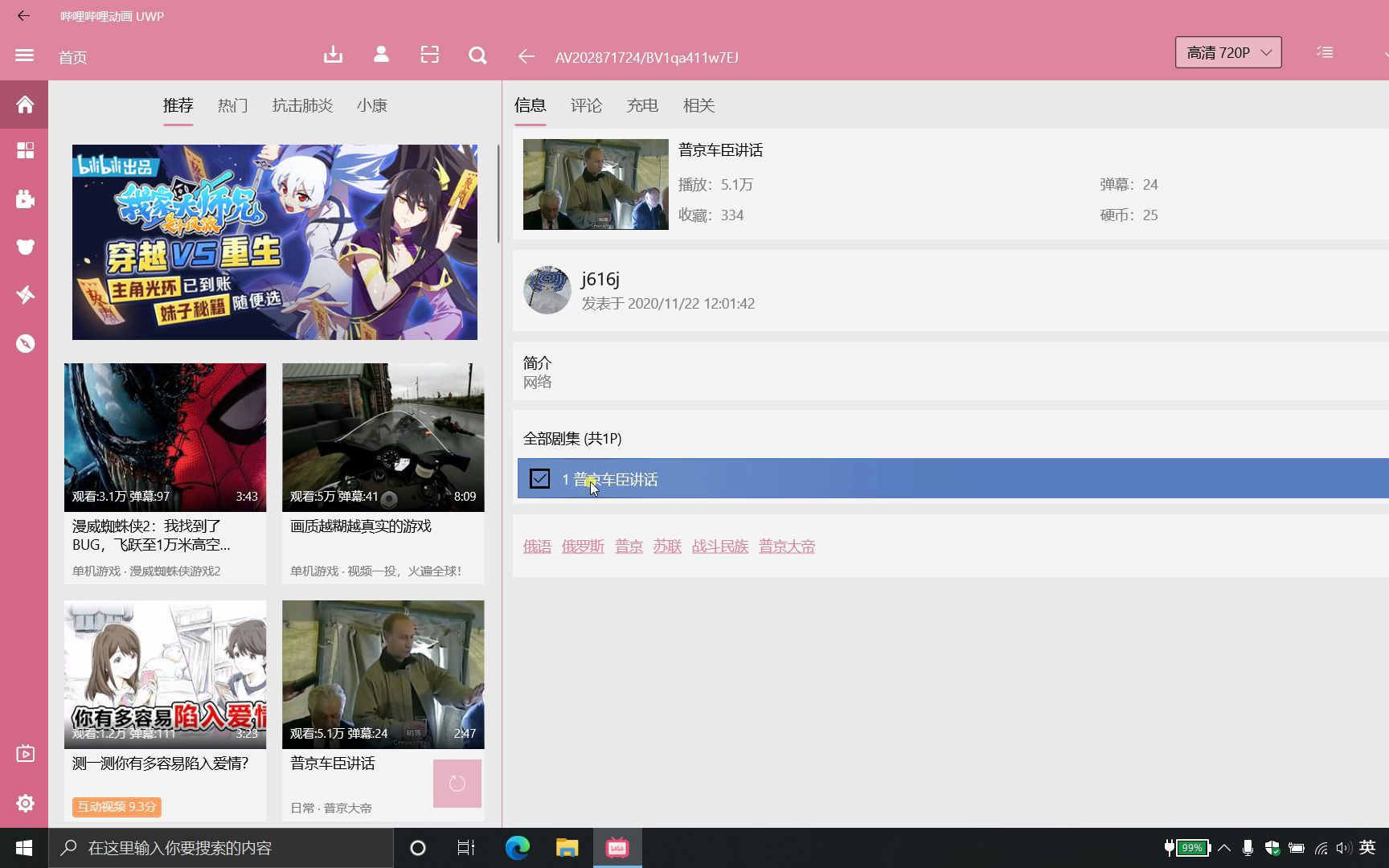Click the 普京 tag link
1389x868 pixels.
[x=629, y=547]
